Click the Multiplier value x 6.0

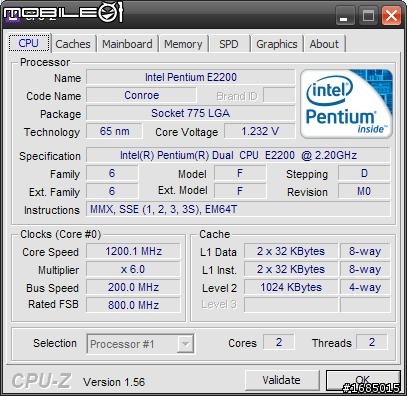coord(133,269)
